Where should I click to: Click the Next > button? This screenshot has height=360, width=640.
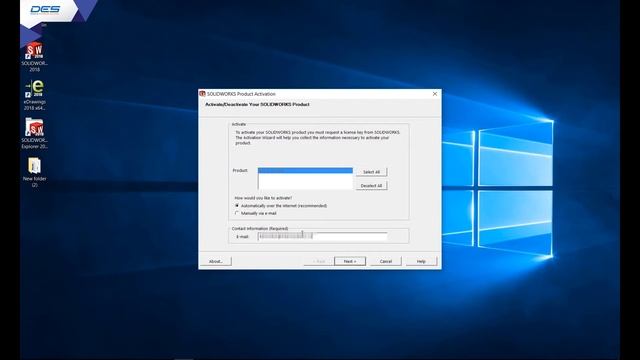point(350,261)
